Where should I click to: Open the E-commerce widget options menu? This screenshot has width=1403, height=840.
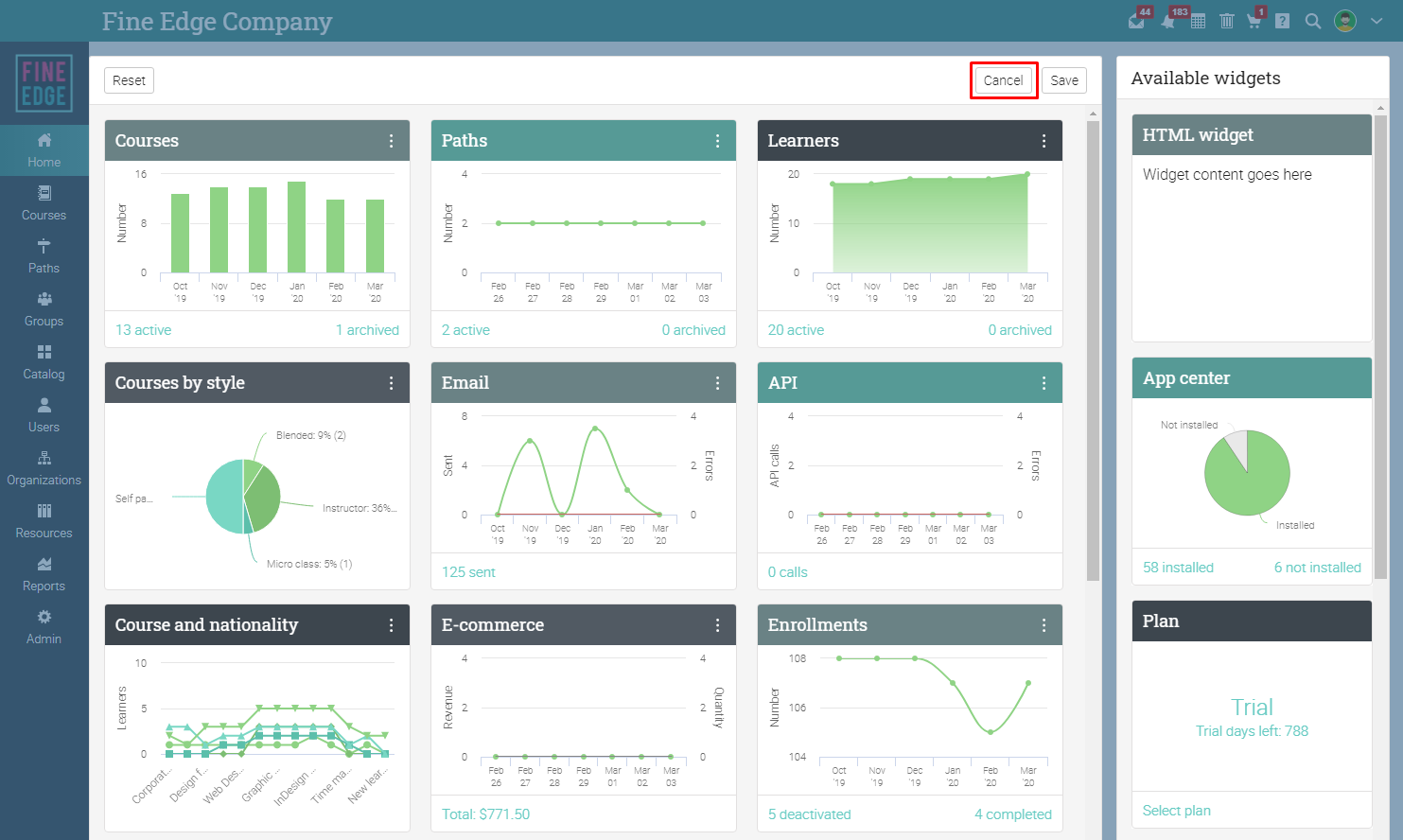[x=717, y=625]
